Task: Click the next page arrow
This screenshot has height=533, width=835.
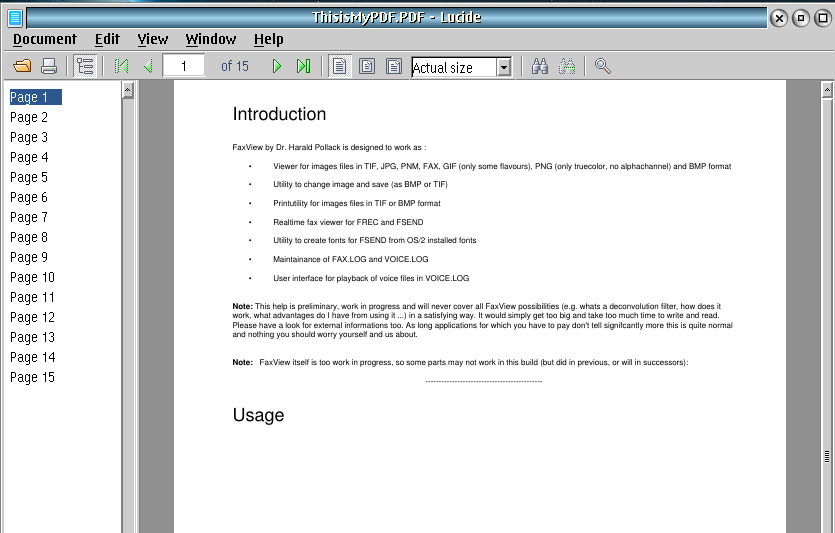Action: tap(277, 67)
